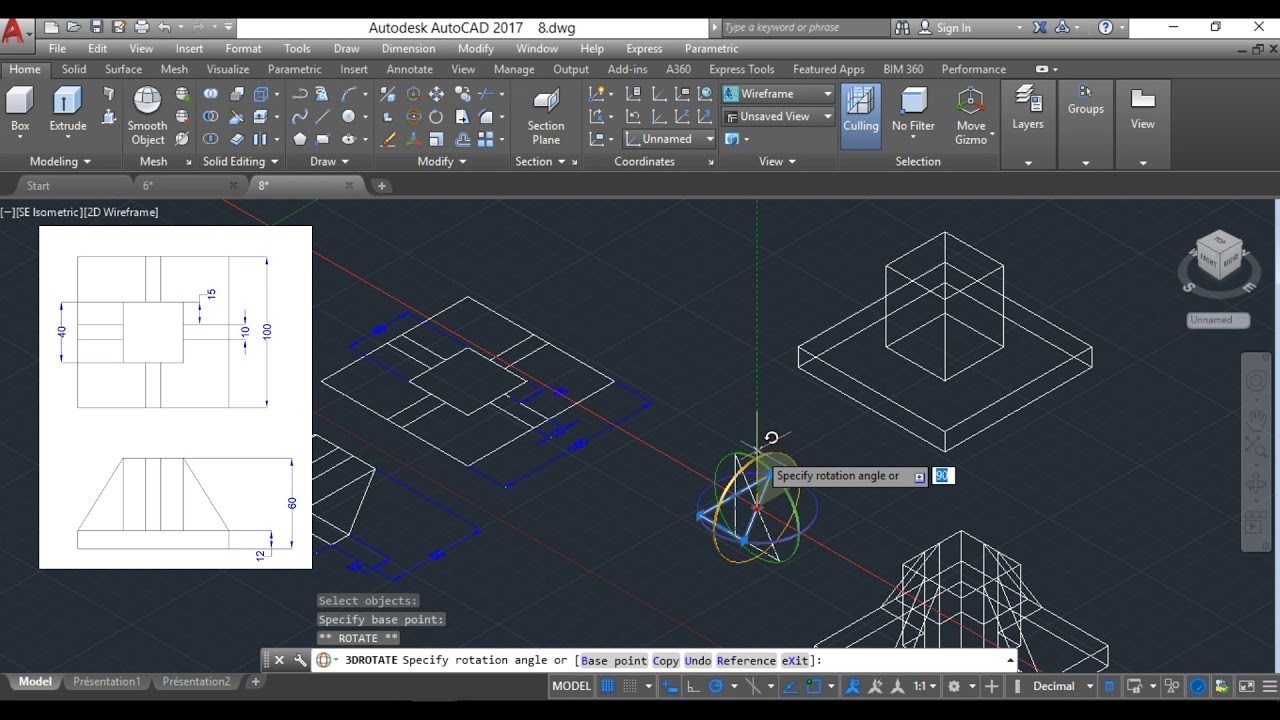Screen dimensions: 1280x720
Task: Toggle snap mode in status bar
Action: [631, 686]
